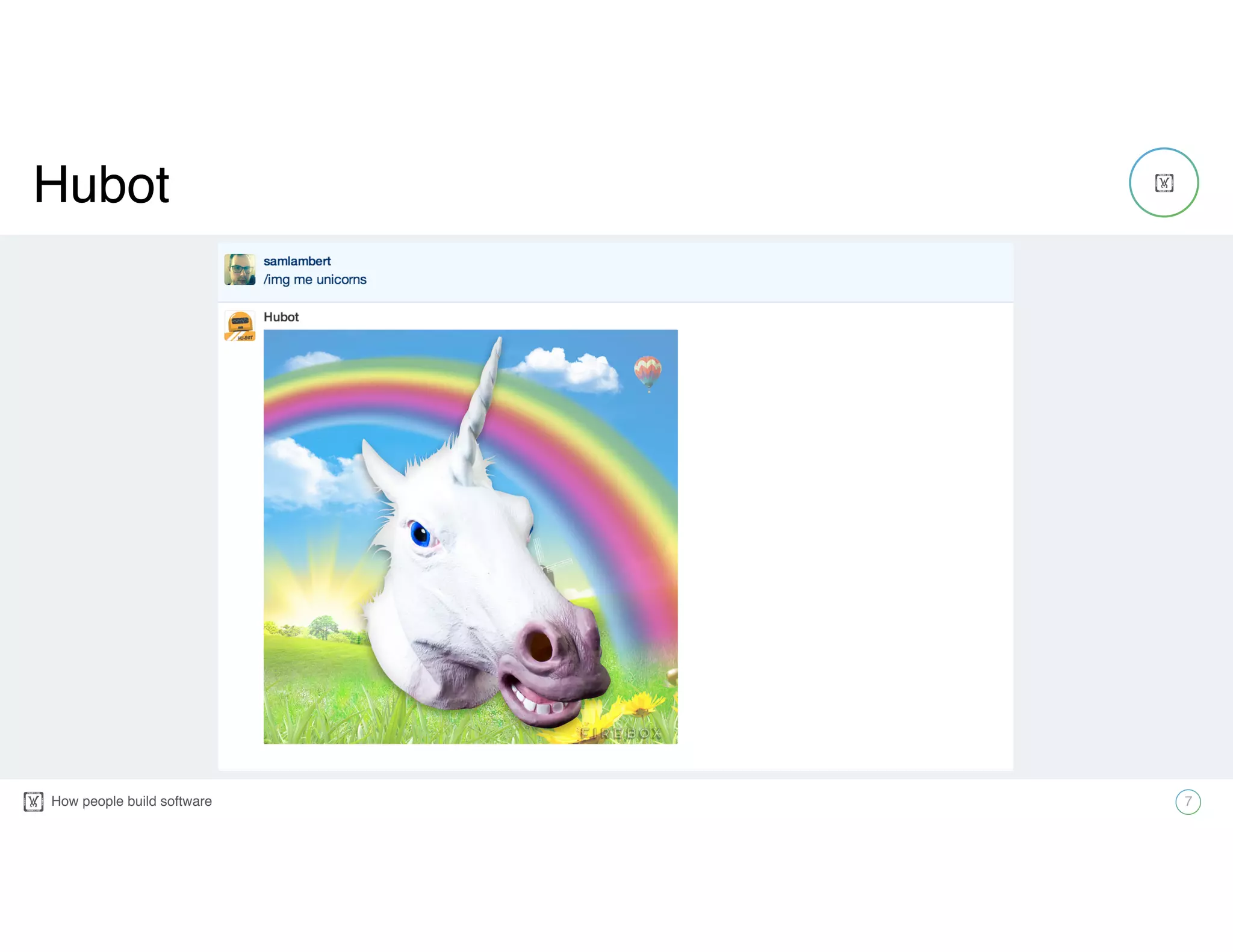Open the unicorn rainbow image
Screen dimensions: 1233x952
(x=471, y=537)
